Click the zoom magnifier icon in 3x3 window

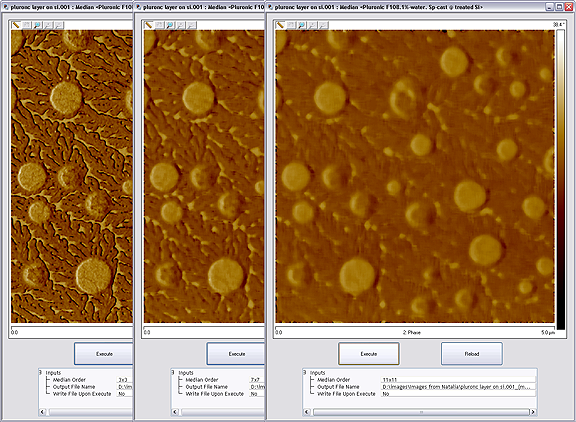[37, 25]
